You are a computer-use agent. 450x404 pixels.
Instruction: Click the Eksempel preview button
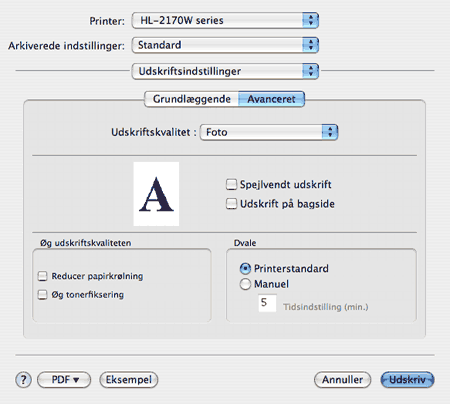coord(129,380)
